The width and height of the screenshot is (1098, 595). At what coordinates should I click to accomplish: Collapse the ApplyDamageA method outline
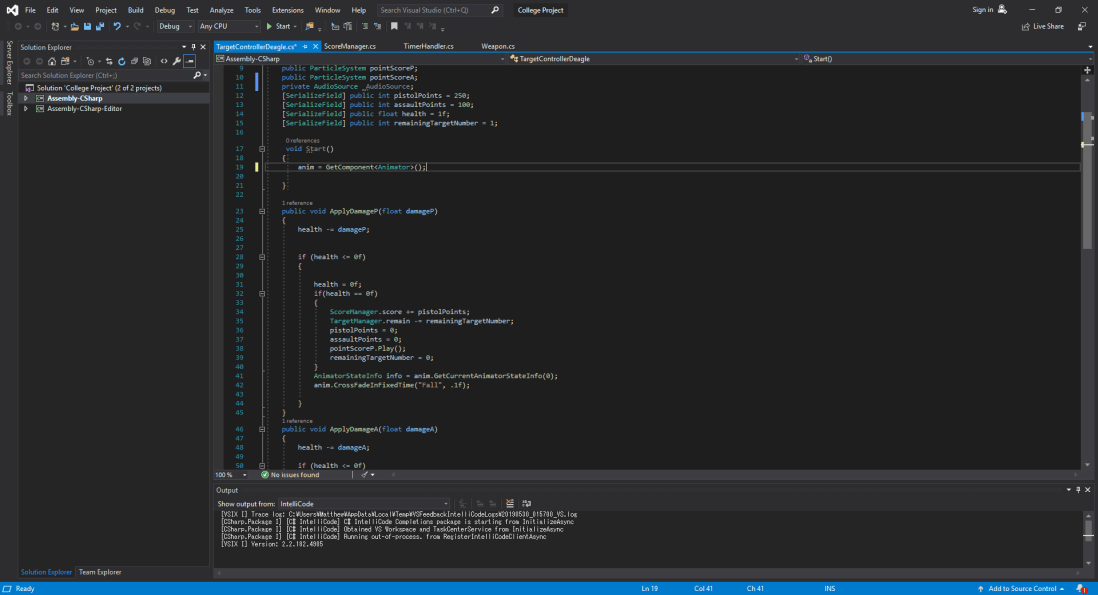(x=262, y=430)
